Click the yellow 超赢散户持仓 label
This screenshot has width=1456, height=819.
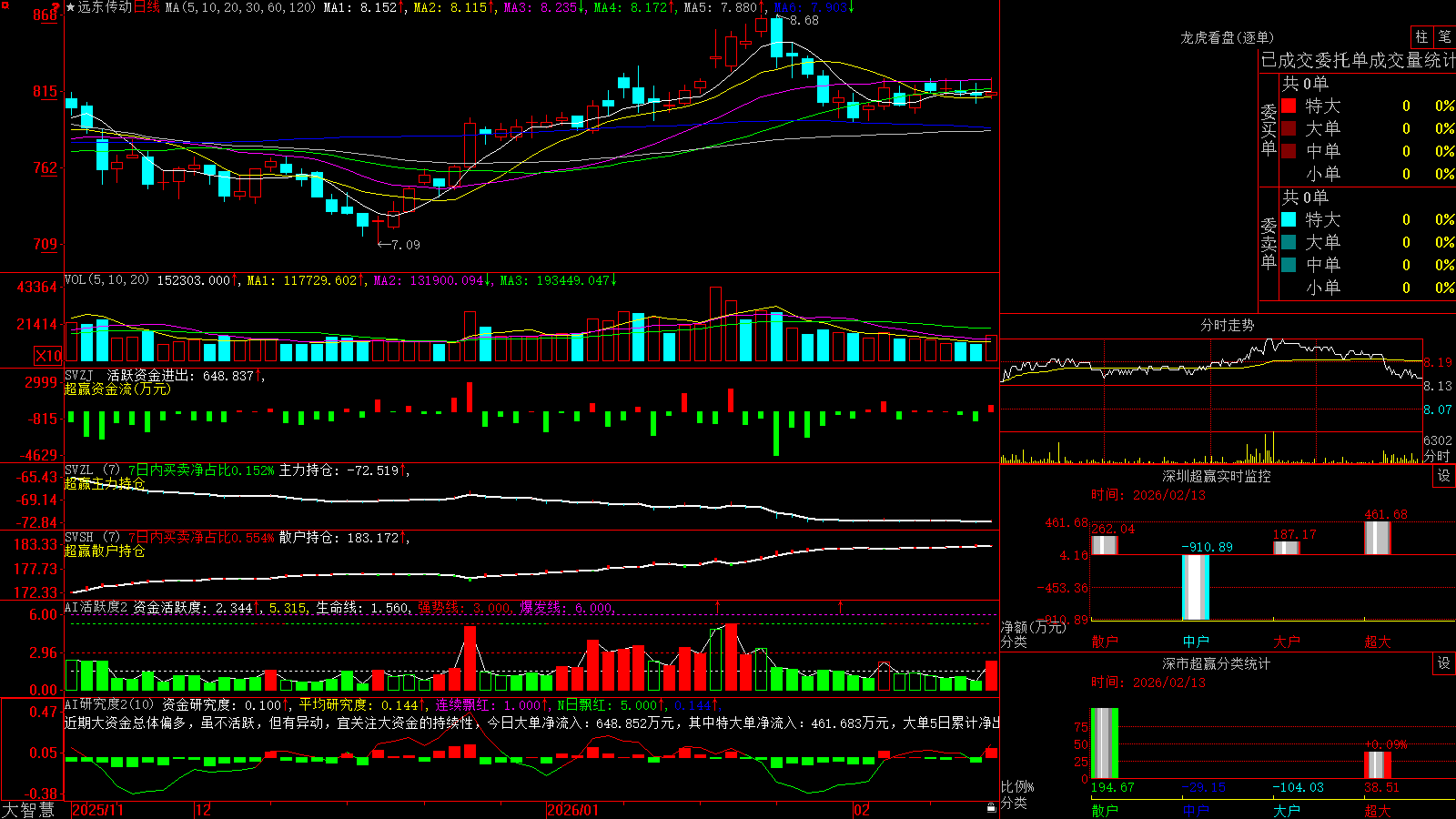(105, 551)
